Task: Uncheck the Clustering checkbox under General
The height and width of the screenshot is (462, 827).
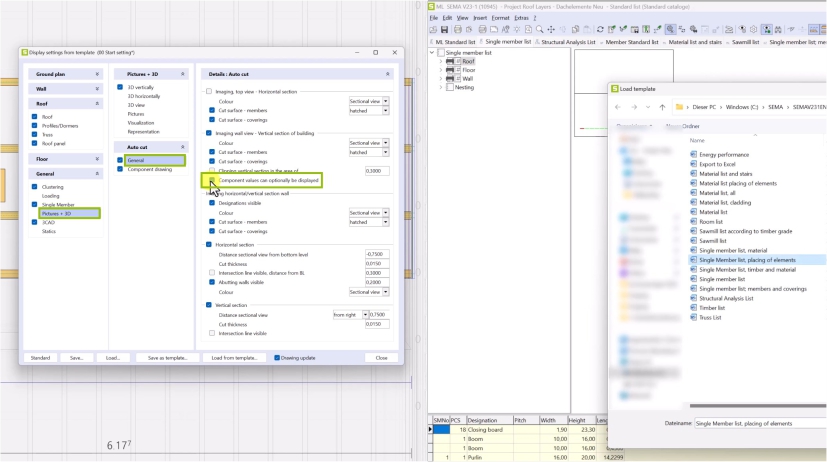Action: [x=35, y=186]
